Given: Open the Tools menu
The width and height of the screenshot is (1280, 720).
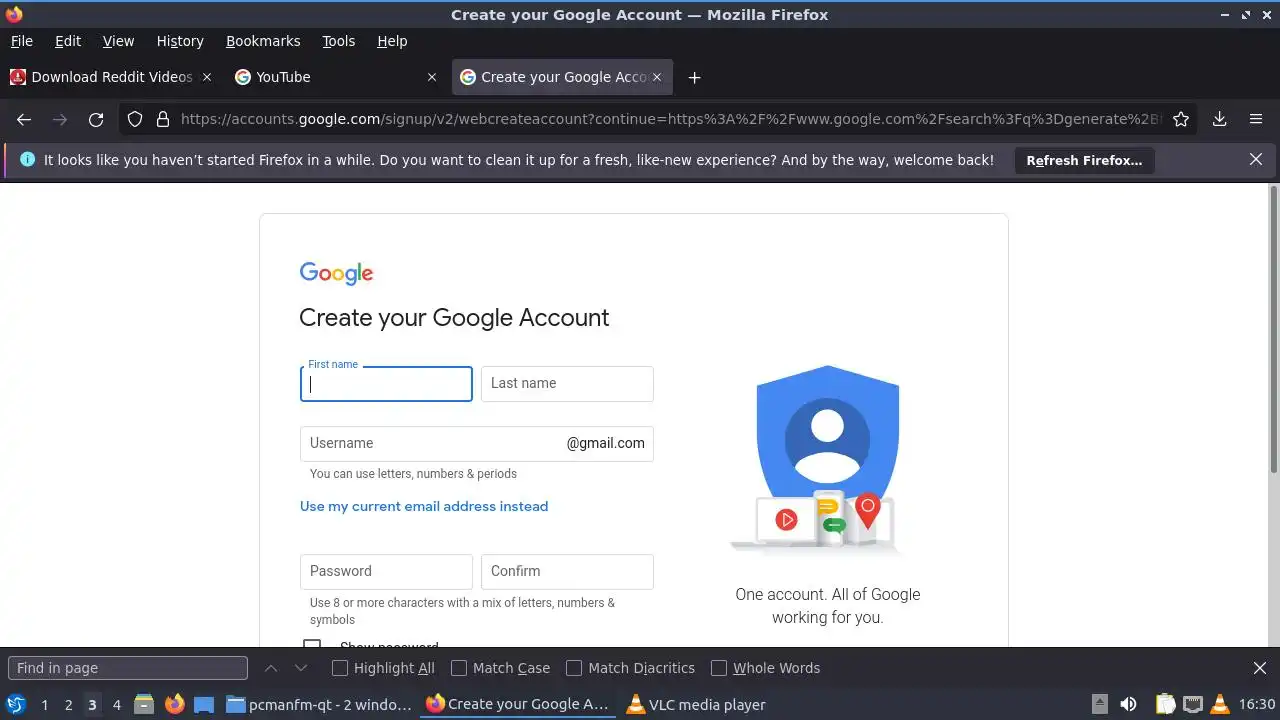Looking at the screenshot, I should tap(338, 41).
